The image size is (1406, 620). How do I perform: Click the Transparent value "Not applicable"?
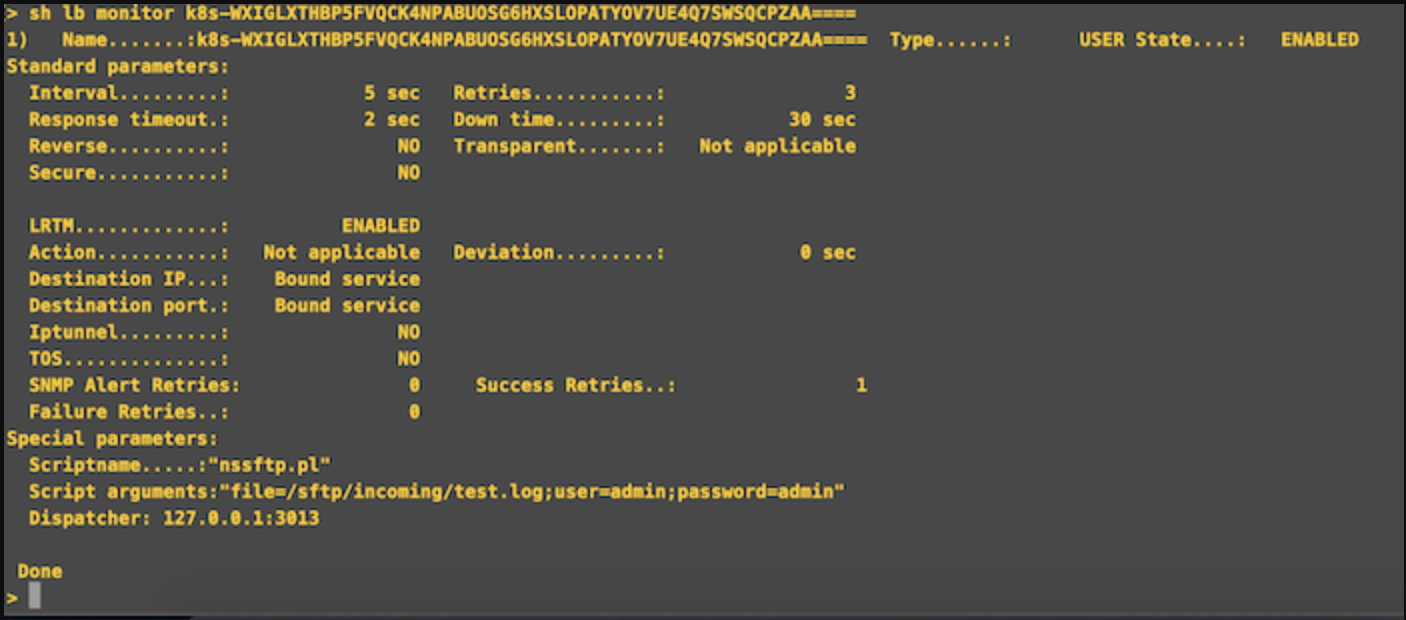click(x=777, y=146)
